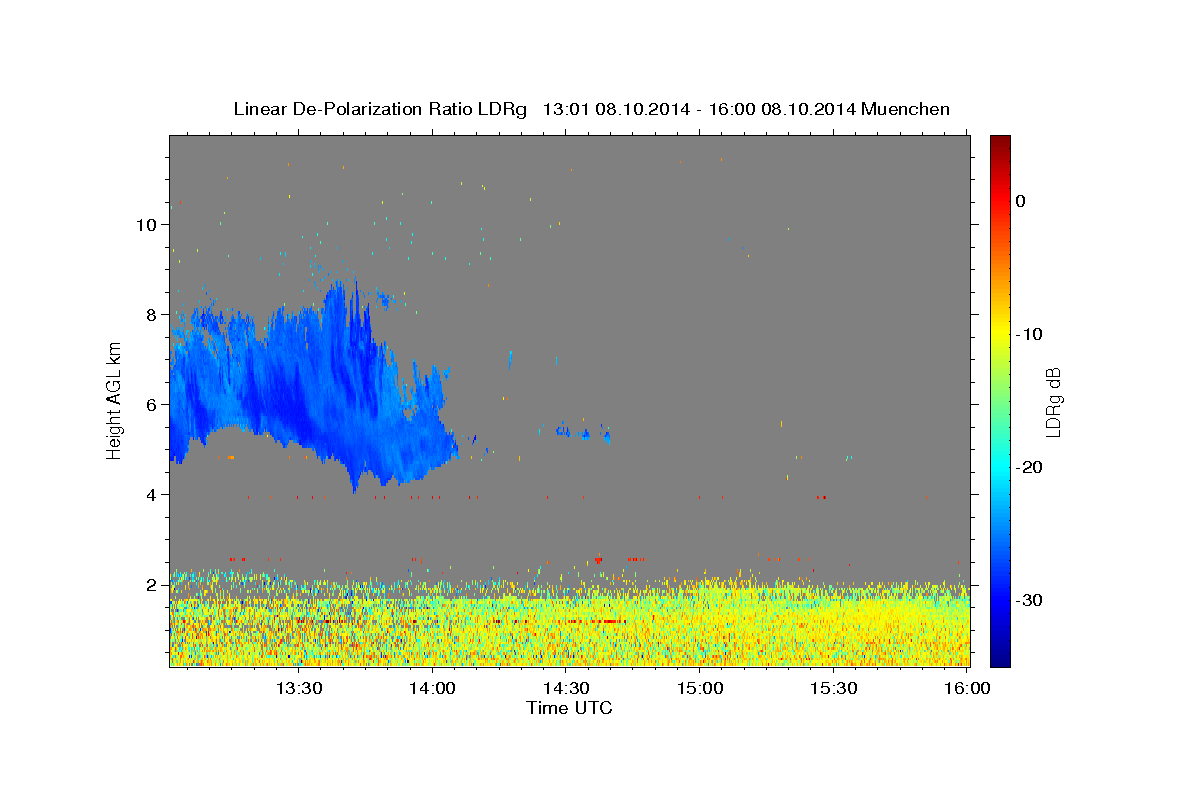
Task: Click the date range "13:01 08.10.2014 - 16:00 08.10.2014" in the title
Action: pyautogui.click(x=699, y=109)
